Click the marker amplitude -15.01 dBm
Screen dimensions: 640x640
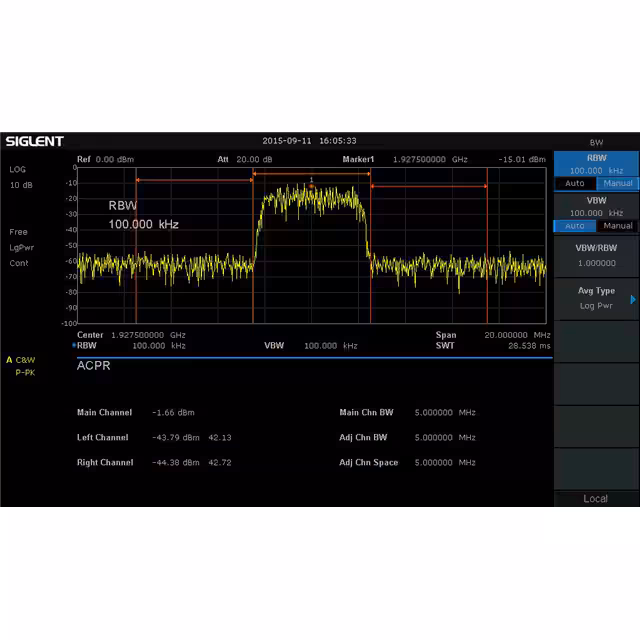tap(522, 159)
